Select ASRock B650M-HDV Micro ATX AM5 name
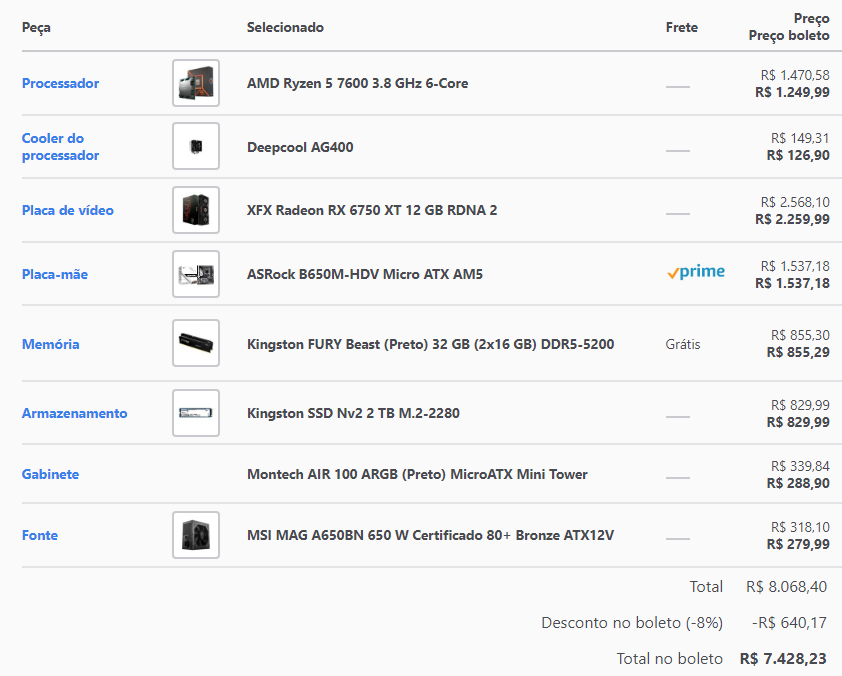Viewport: 842px width, 676px height. pyautogui.click(x=365, y=274)
